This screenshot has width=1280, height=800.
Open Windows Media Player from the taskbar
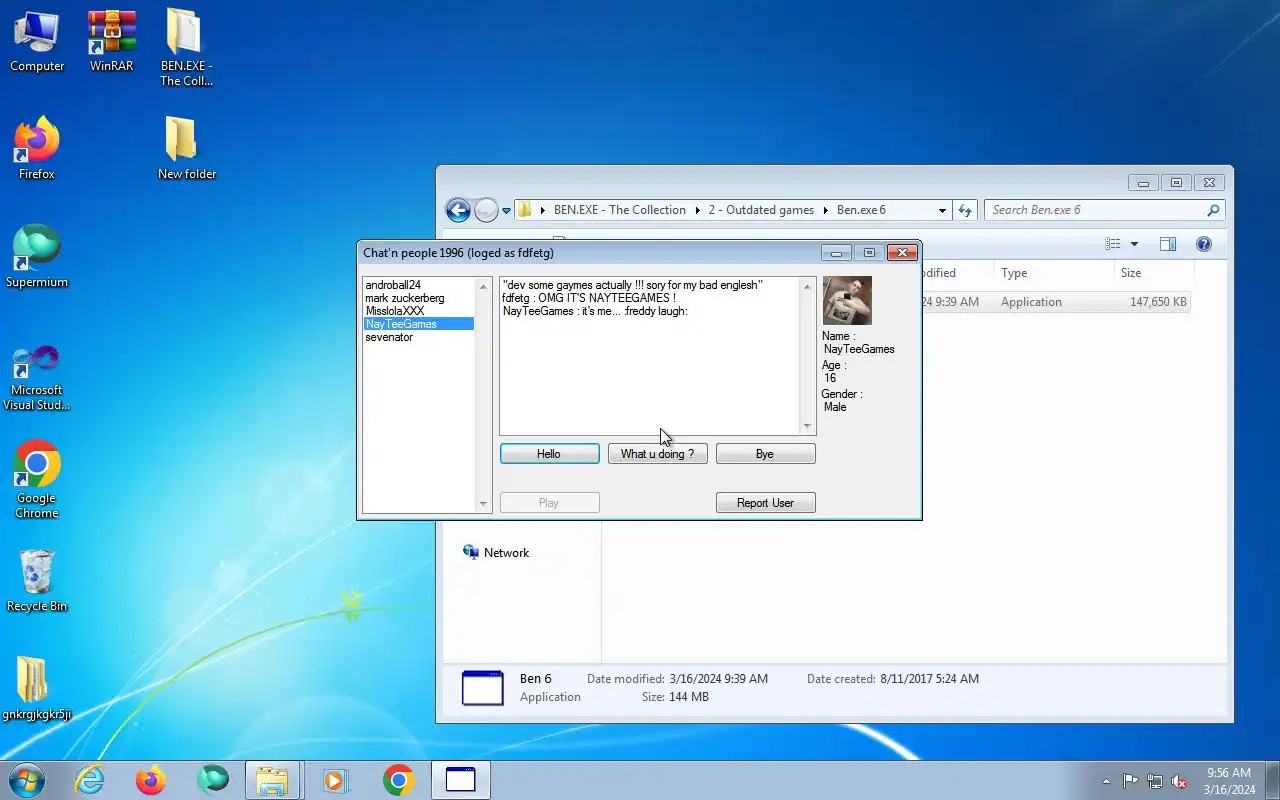(335, 780)
